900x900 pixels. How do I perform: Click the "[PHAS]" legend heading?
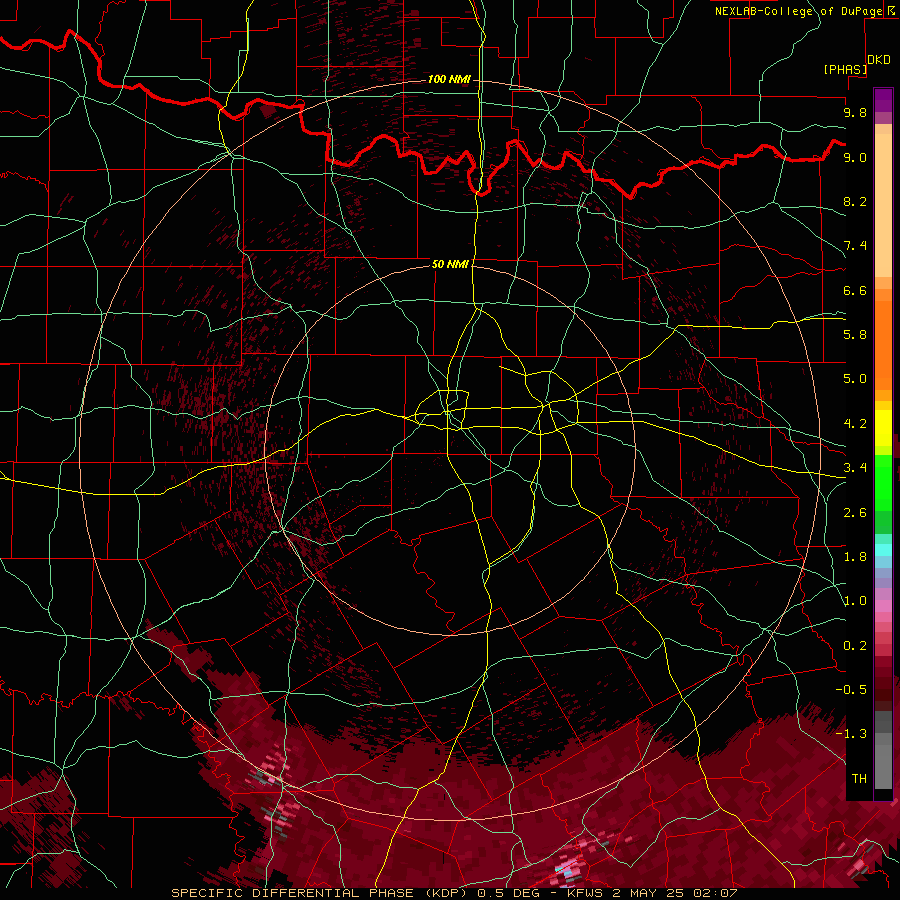[845, 69]
